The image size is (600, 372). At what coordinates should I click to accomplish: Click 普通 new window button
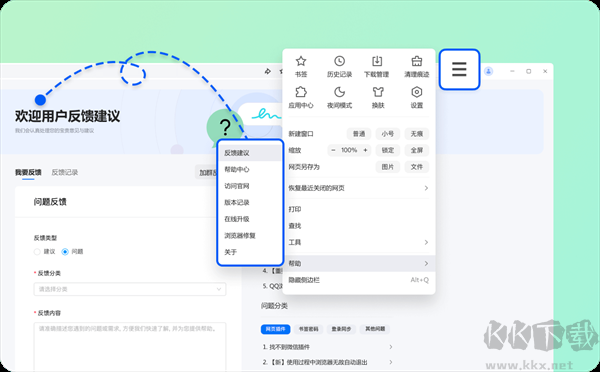pos(359,134)
